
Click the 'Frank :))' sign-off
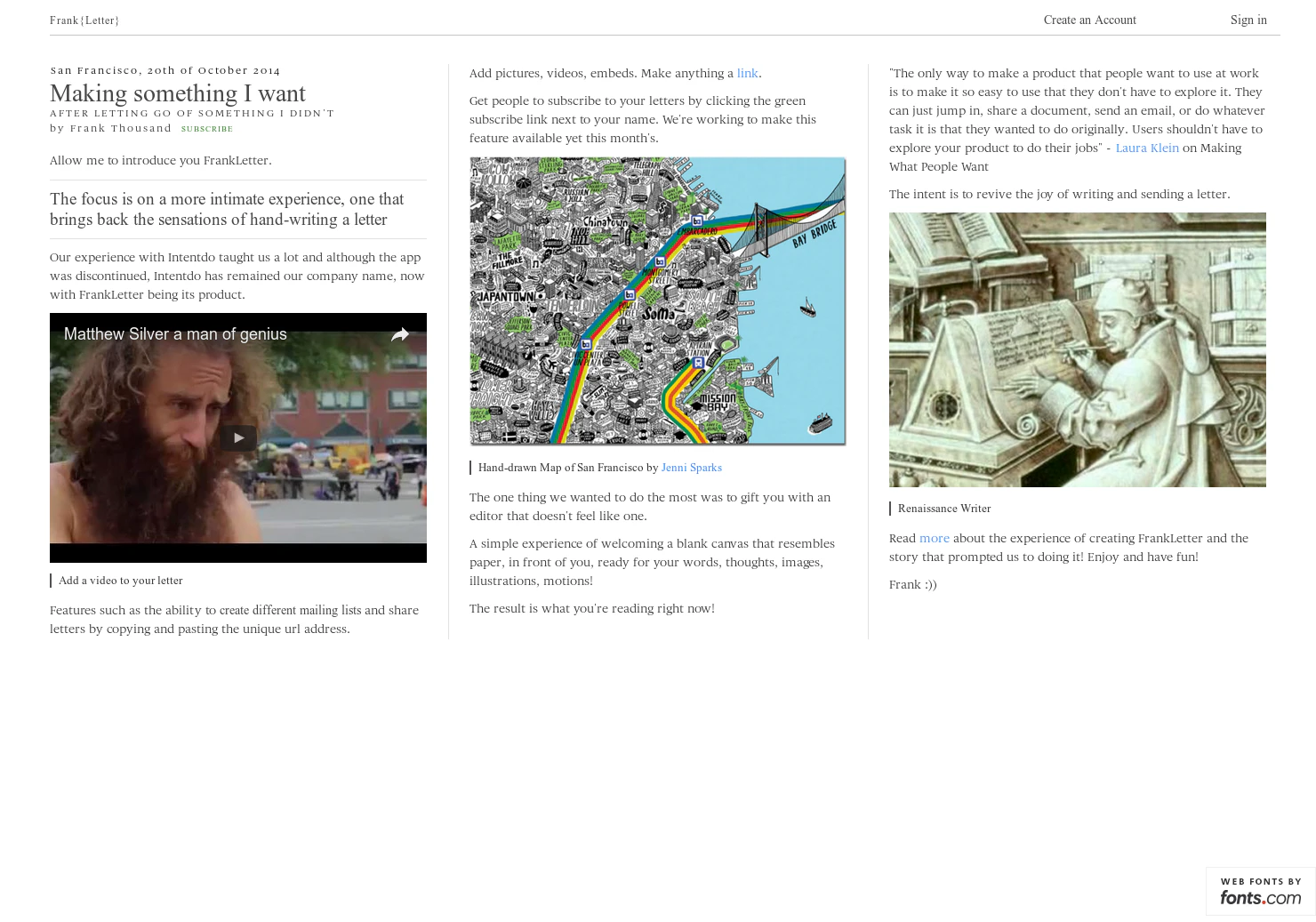(912, 584)
